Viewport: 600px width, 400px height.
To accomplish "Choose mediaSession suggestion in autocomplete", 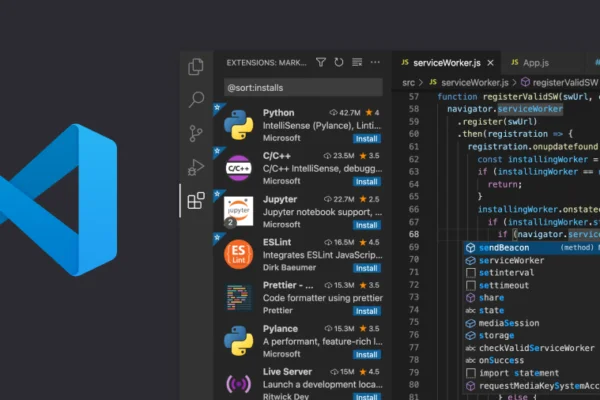I will pyautogui.click(x=532, y=323).
